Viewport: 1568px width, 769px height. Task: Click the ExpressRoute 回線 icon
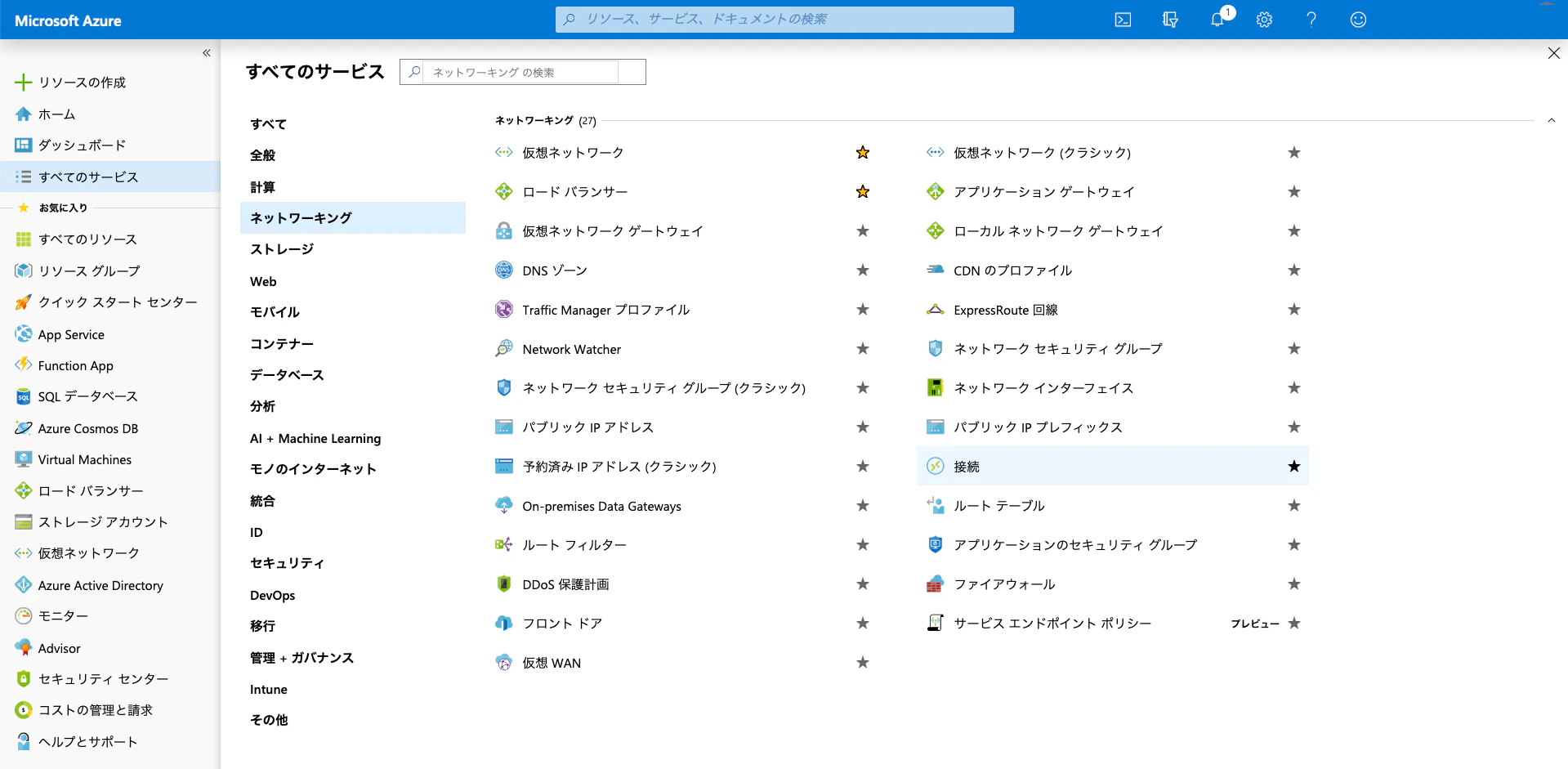[x=936, y=310]
